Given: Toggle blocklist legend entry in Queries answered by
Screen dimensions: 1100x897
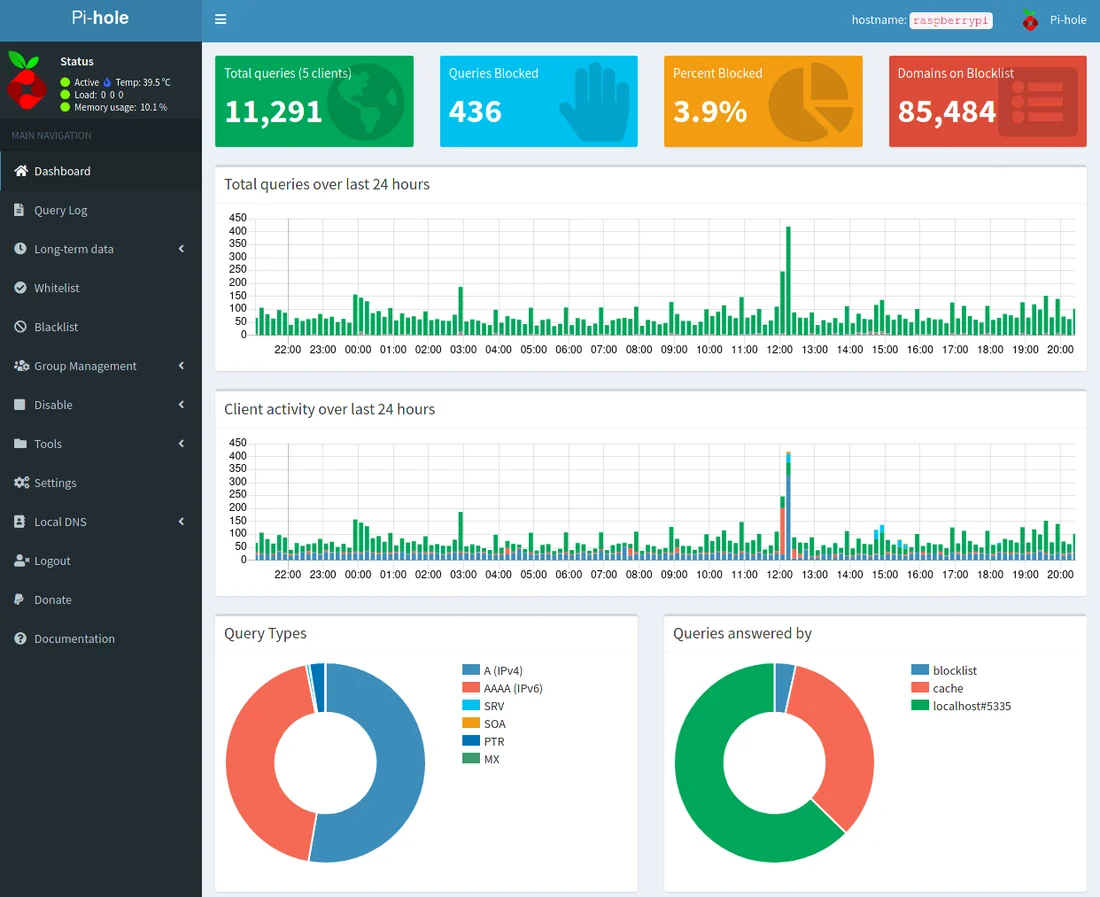Looking at the screenshot, I should pyautogui.click(x=944, y=670).
